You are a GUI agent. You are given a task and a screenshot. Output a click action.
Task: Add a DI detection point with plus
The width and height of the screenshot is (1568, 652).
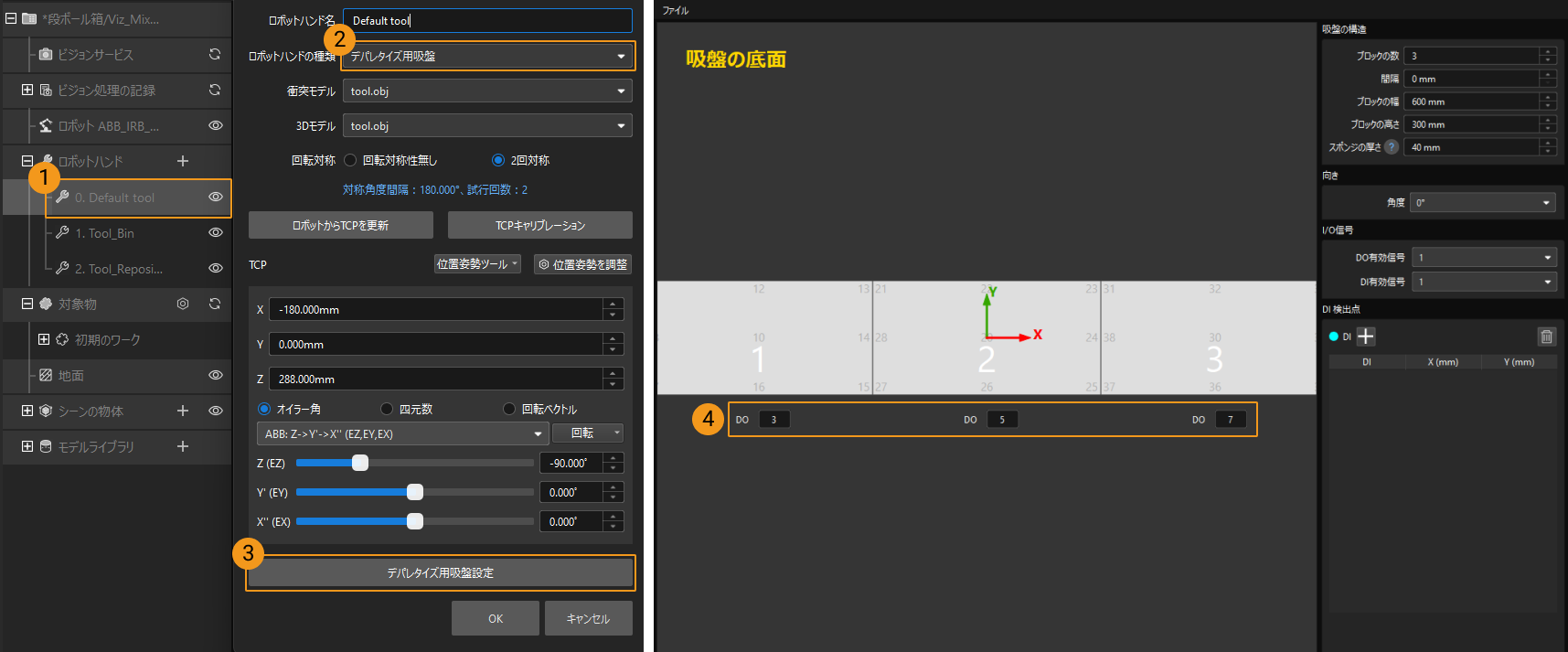point(1366,337)
